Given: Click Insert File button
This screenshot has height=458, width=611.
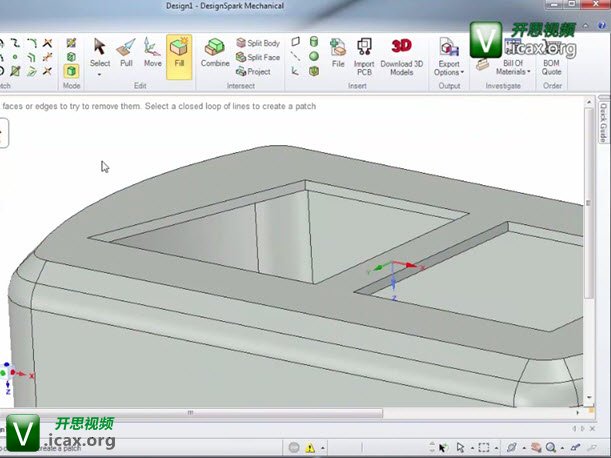Looking at the screenshot, I should point(338,53).
